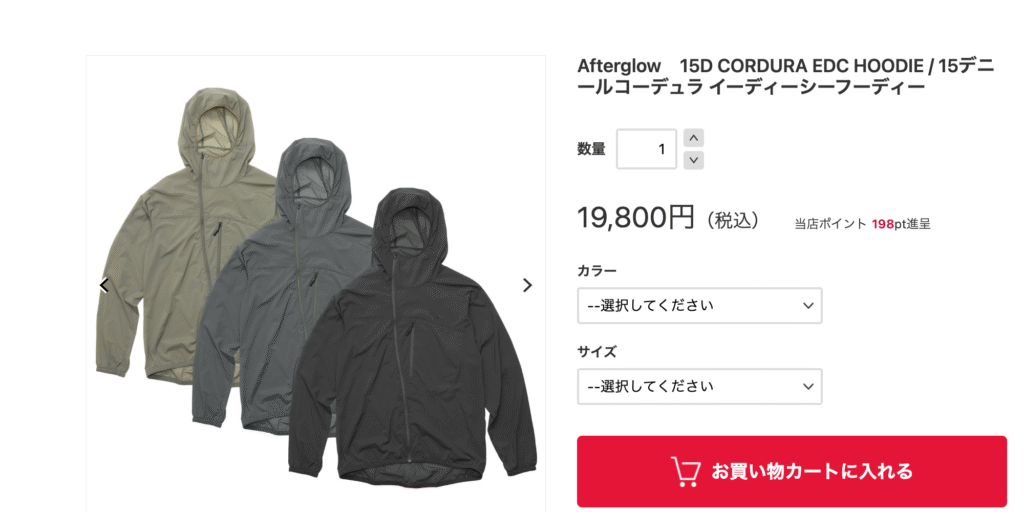The image size is (1024, 512).
Task: Click the Afterglow 15D CORDURA product title
Action: [786, 76]
